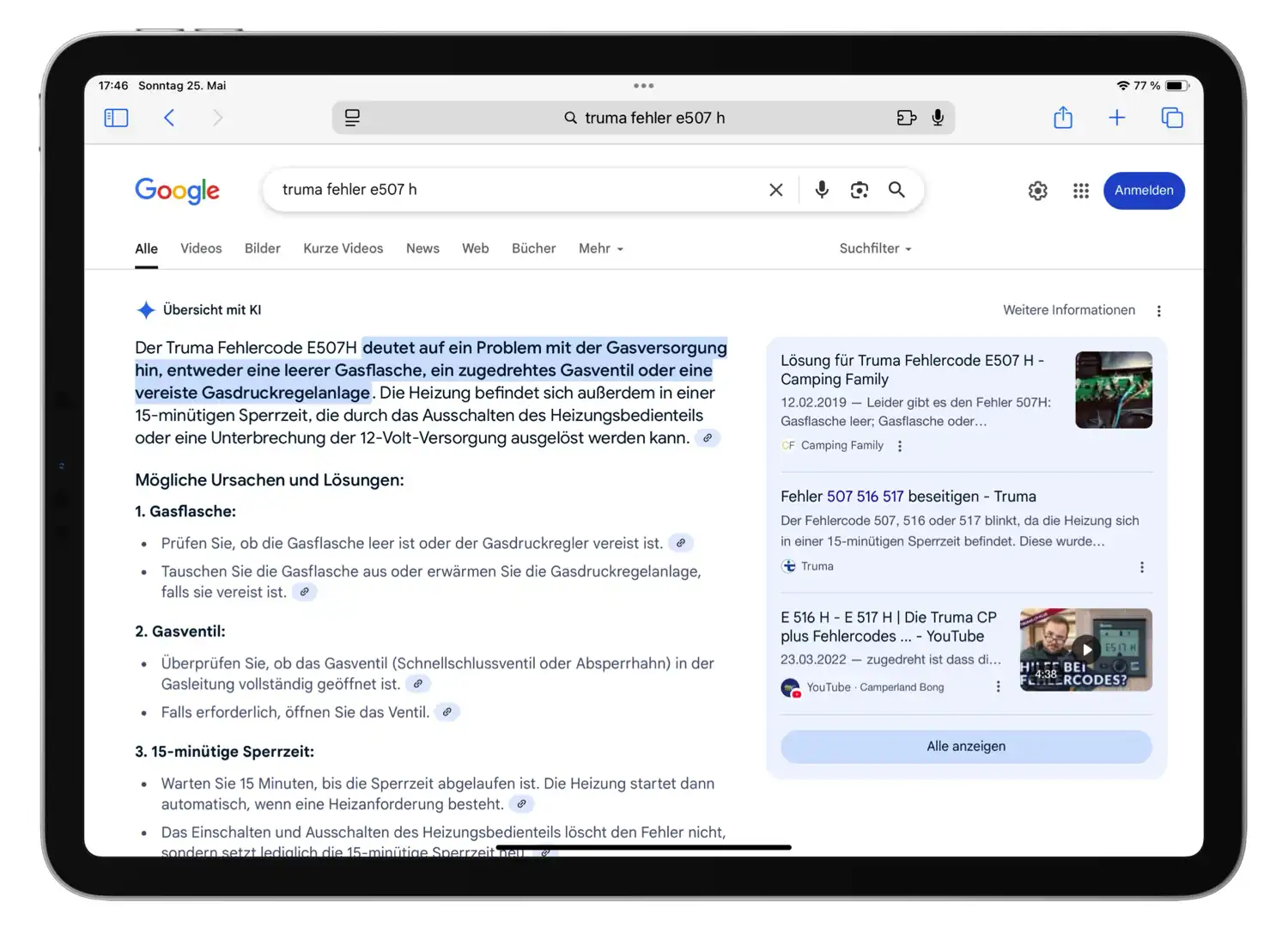This screenshot has width=1288, height=933.
Task: Open the Google apps grid
Action: [x=1080, y=191]
